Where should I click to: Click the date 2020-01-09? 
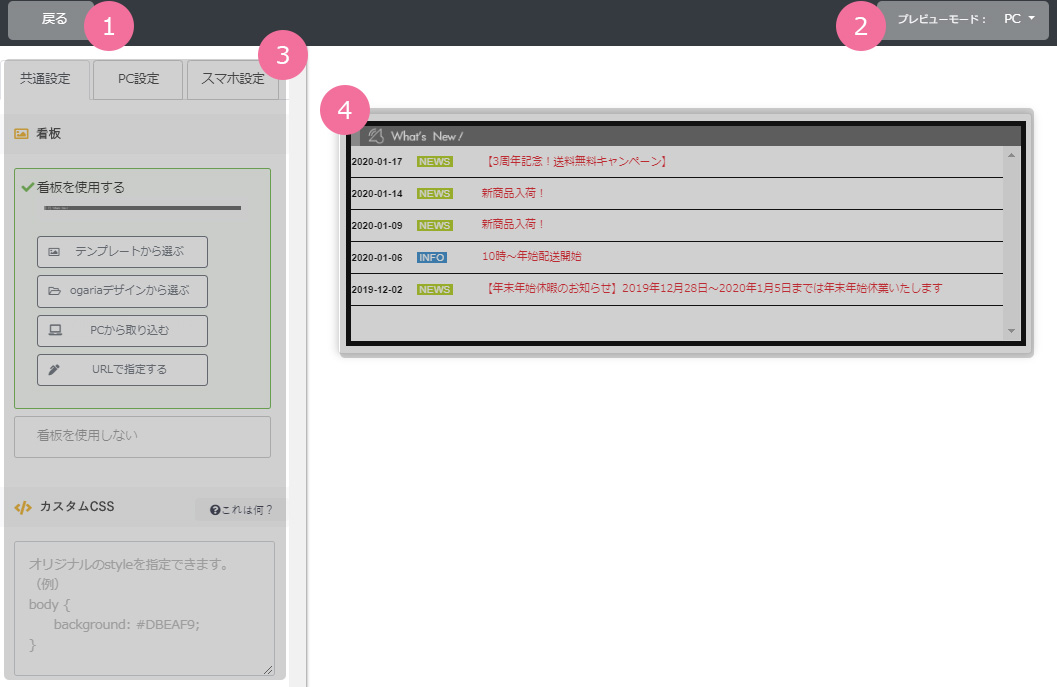pos(377,225)
